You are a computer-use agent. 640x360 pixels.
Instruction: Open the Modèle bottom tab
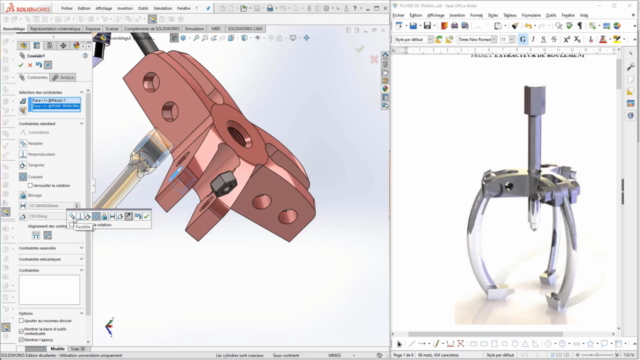coord(58,349)
